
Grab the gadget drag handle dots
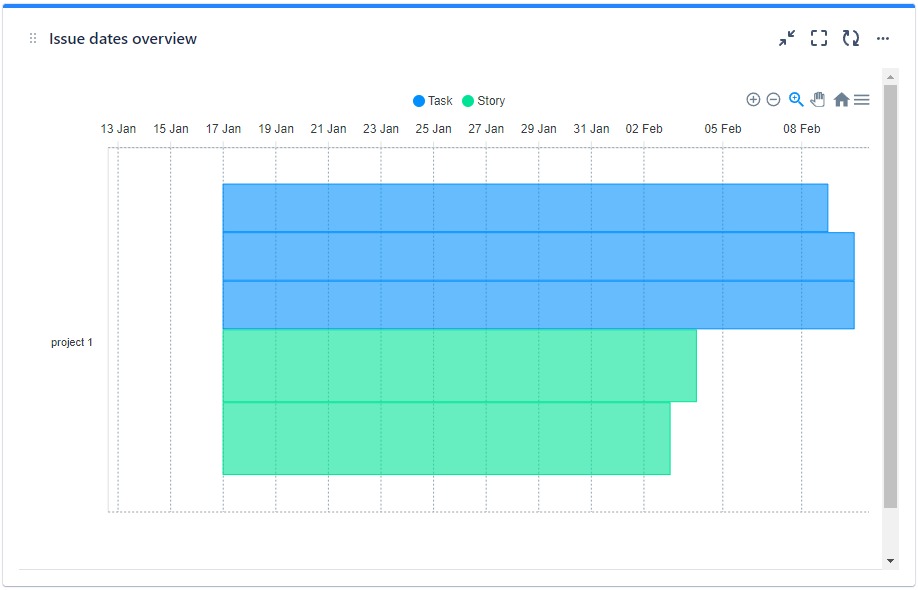[x=33, y=39]
